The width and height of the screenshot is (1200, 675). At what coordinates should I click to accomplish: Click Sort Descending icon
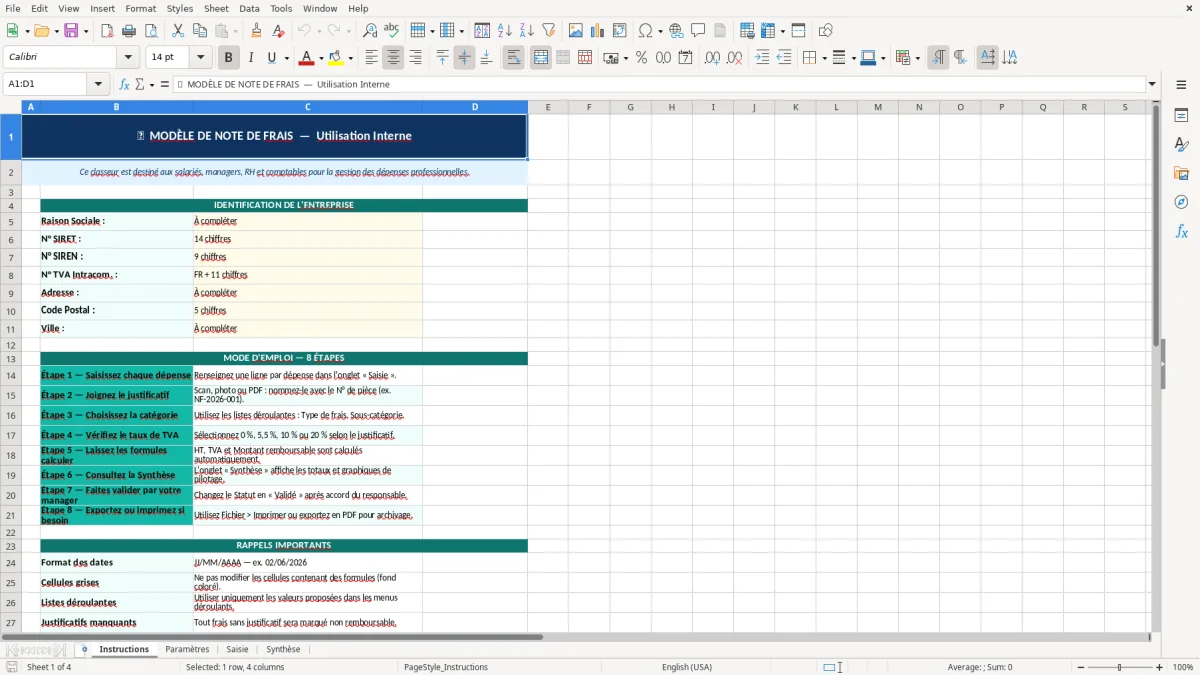526,31
